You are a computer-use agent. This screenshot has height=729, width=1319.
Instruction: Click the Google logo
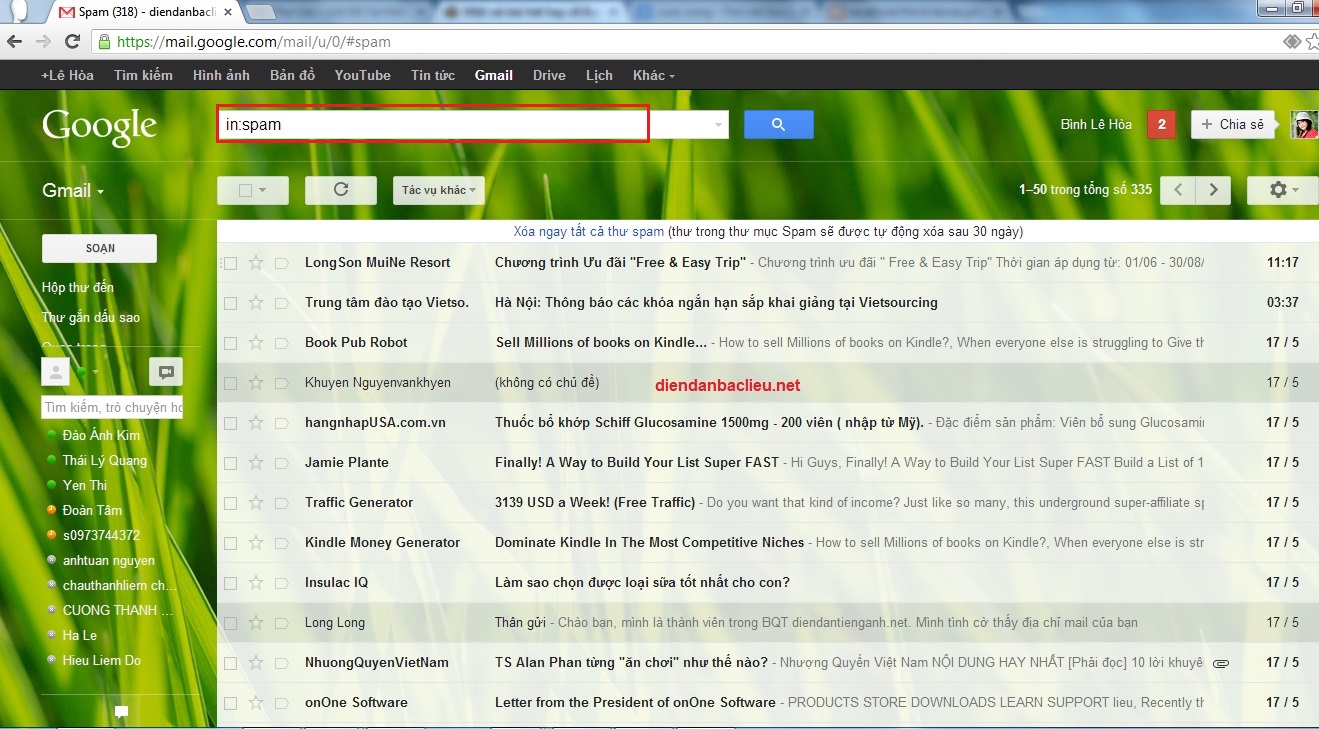coord(99,126)
